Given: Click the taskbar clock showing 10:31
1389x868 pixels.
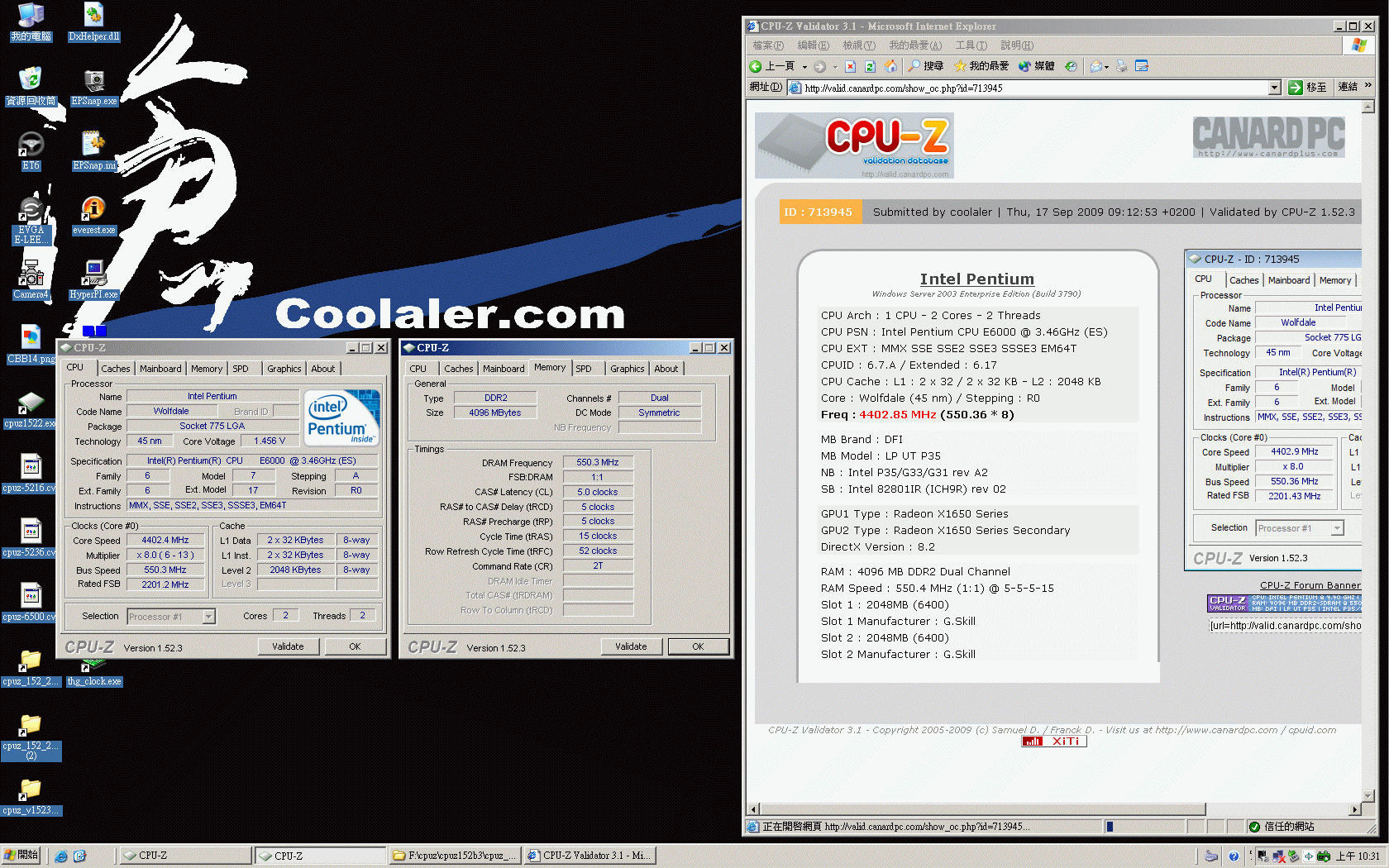Looking at the screenshot, I should click(1358, 856).
